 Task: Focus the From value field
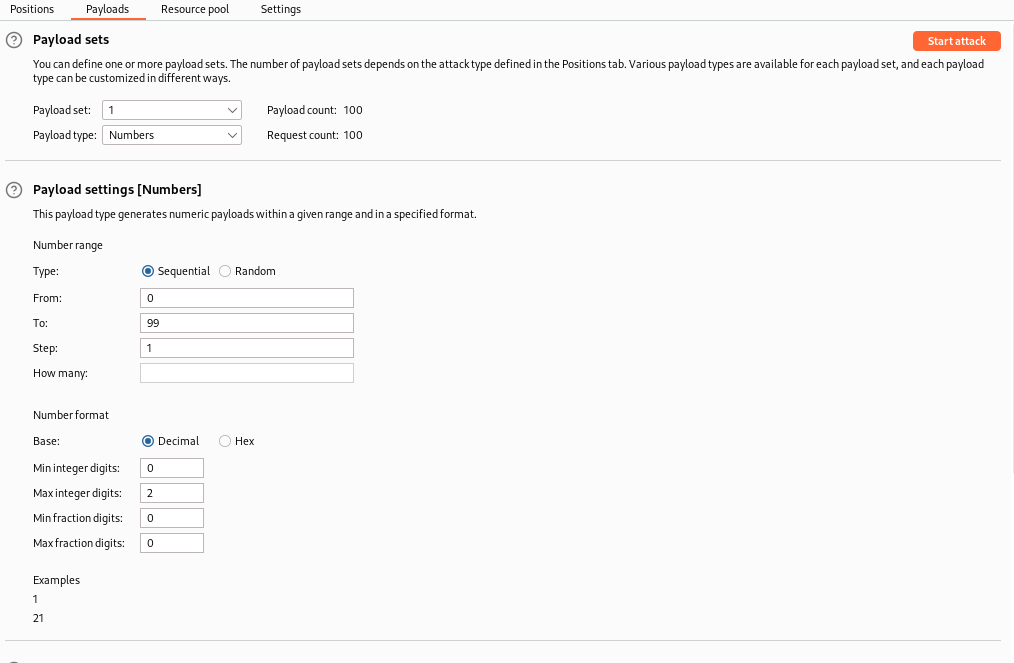[x=247, y=298]
